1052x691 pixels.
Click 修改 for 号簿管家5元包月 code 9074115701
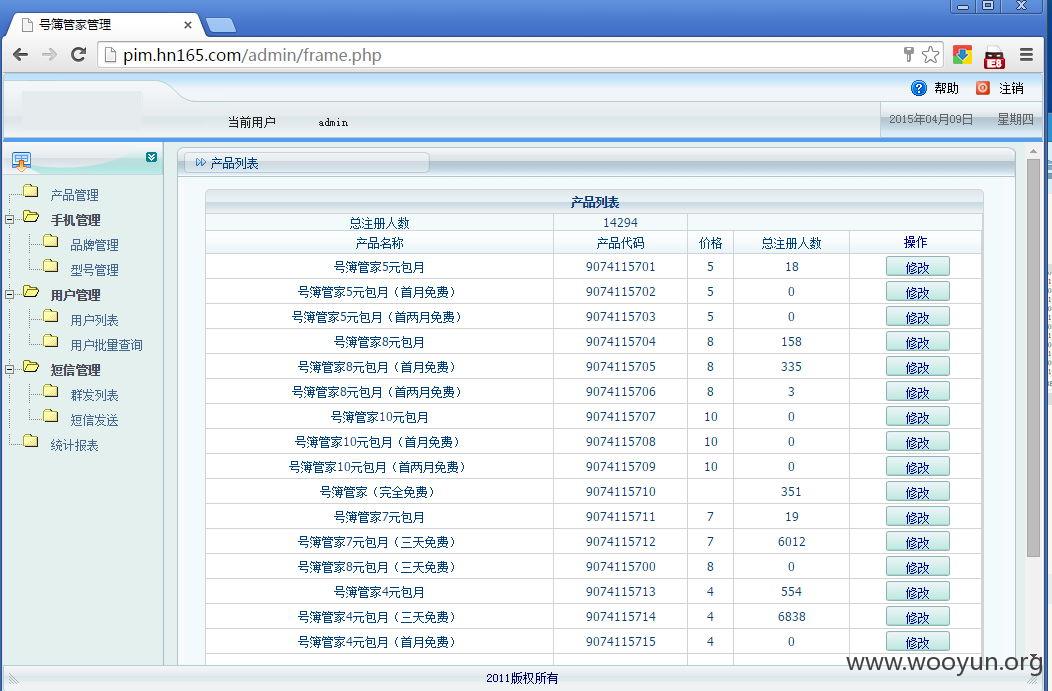[x=917, y=267]
